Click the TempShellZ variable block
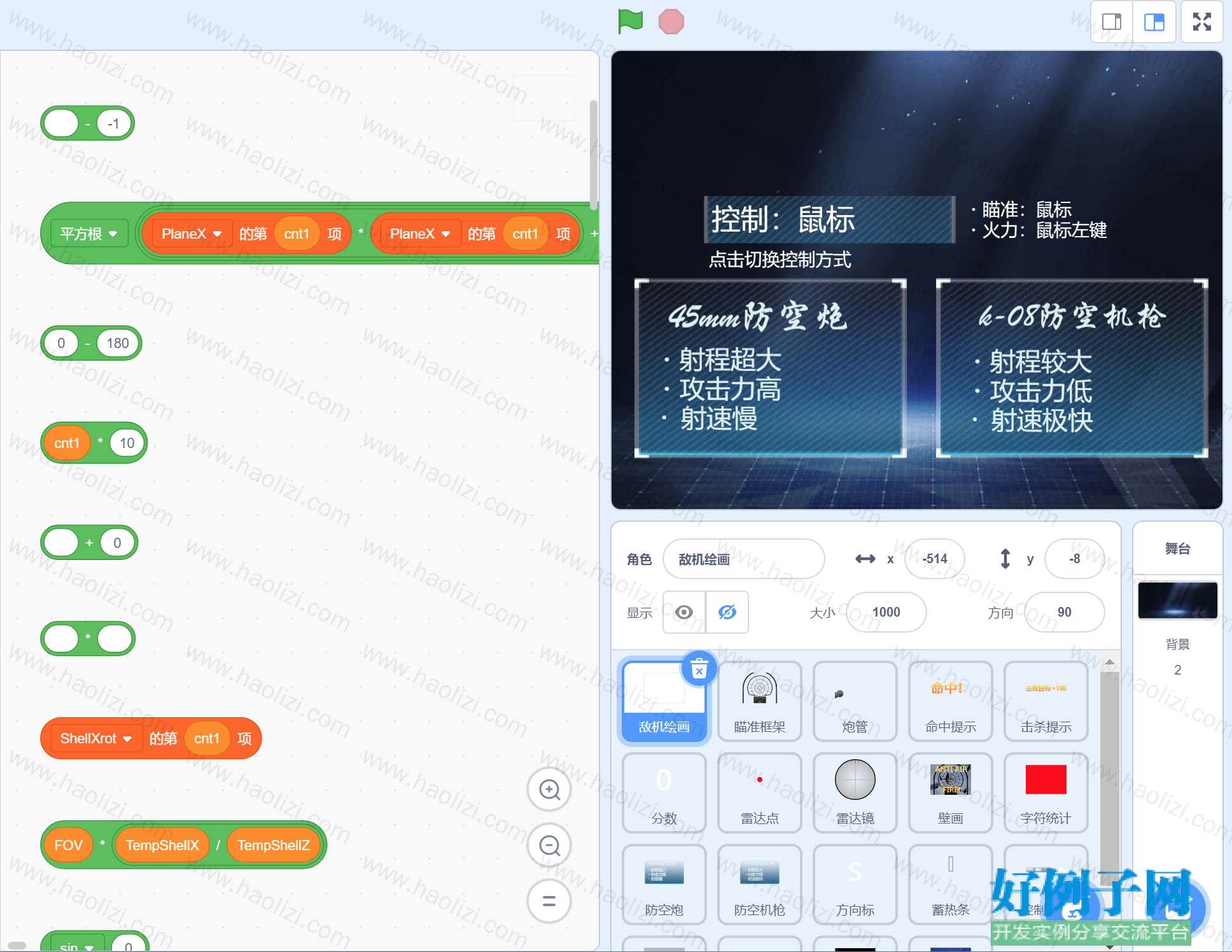 pyautogui.click(x=274, y=845)
